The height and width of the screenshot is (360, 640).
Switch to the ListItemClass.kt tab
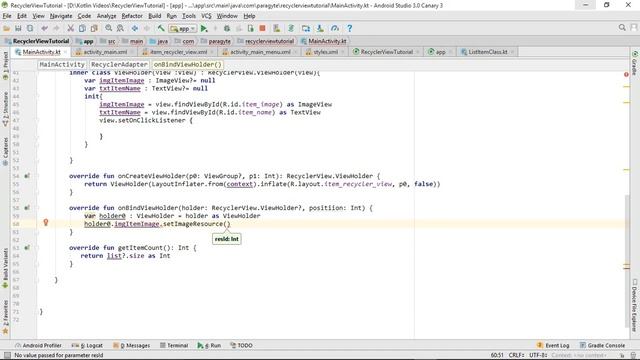(x=486, y=52)
